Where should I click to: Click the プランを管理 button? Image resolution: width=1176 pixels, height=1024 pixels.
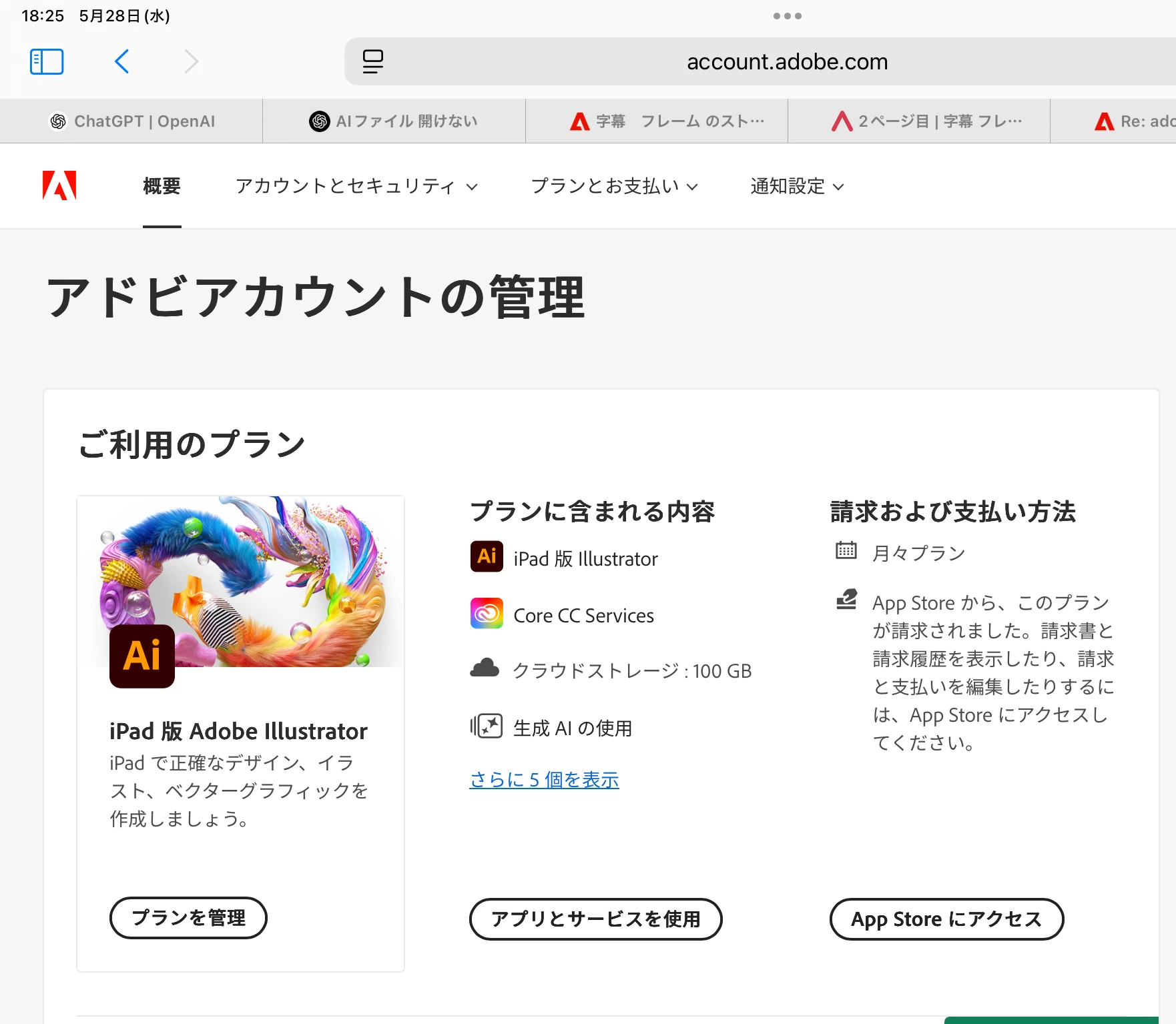pos(188,918)
